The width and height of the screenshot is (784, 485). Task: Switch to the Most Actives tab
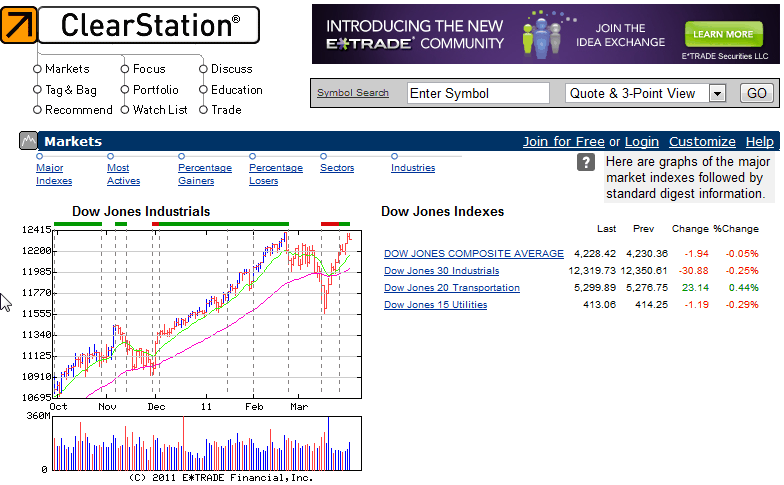tap(123, 174)
